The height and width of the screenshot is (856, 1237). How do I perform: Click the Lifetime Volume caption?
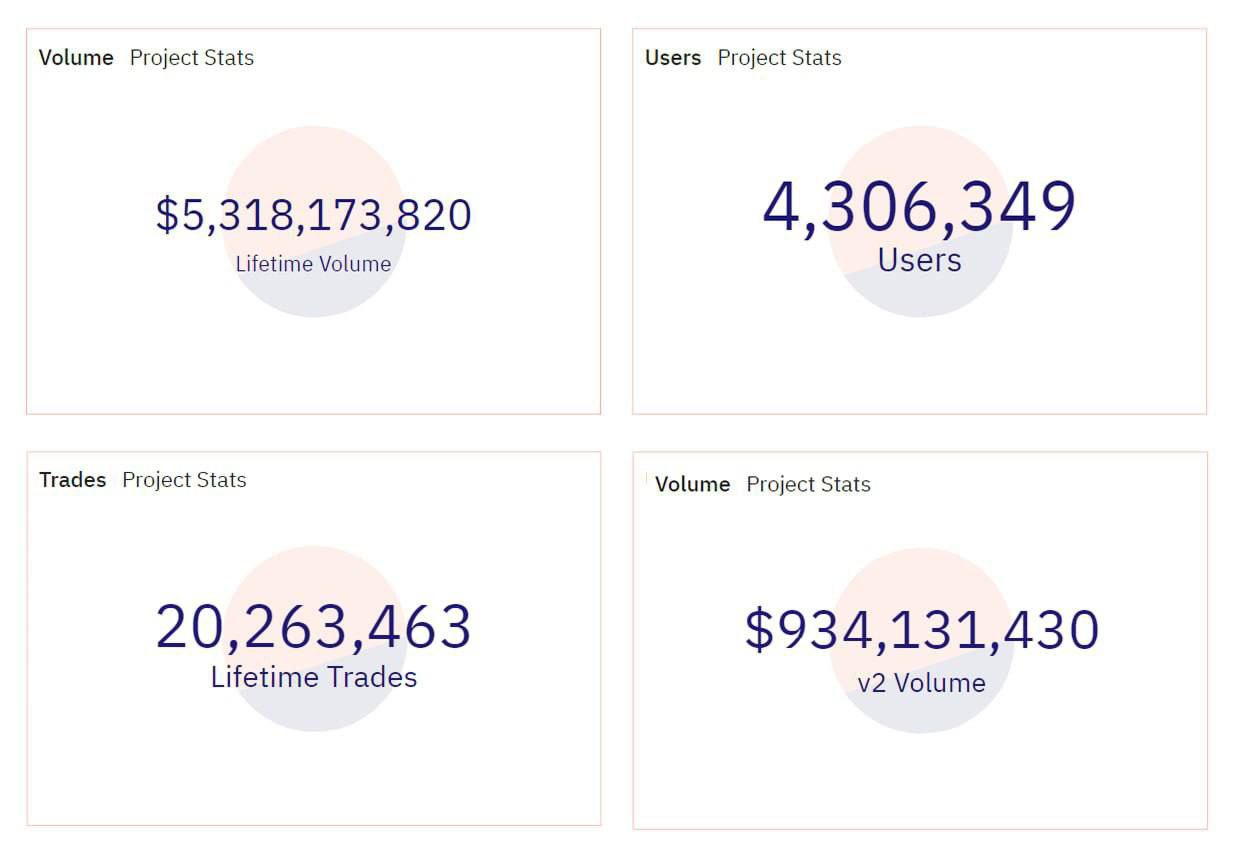click(x=313, y=264)
